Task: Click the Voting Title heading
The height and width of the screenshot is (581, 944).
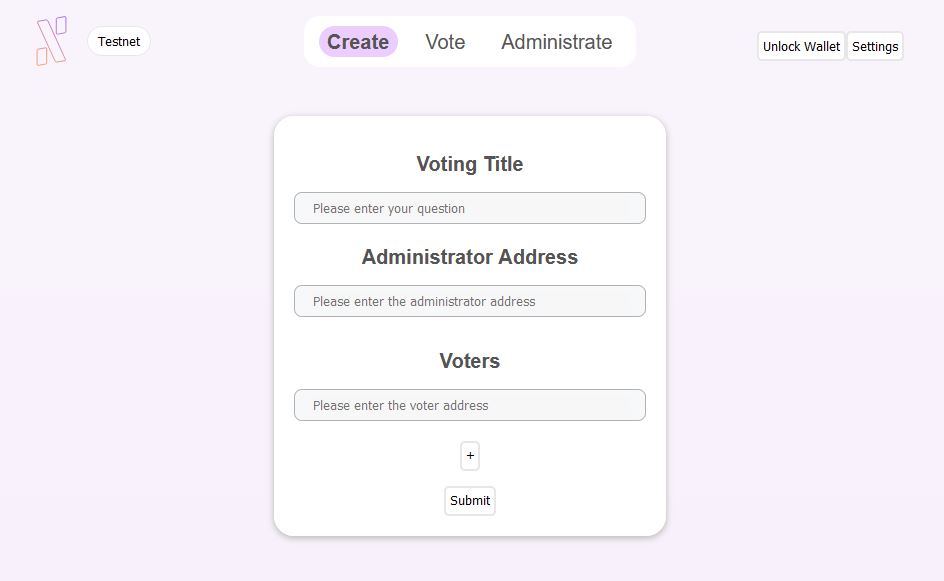Action: (469, 164)
